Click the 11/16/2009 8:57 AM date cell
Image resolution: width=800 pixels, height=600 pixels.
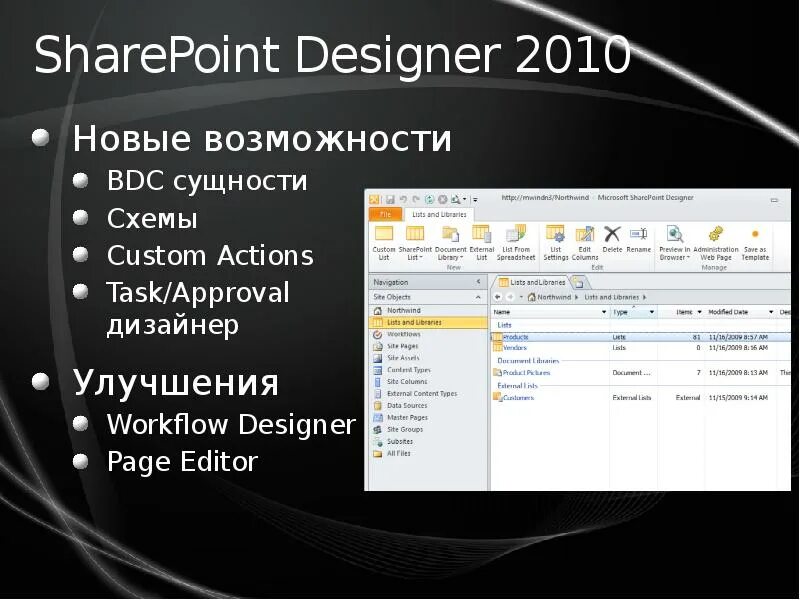[738, 337]
